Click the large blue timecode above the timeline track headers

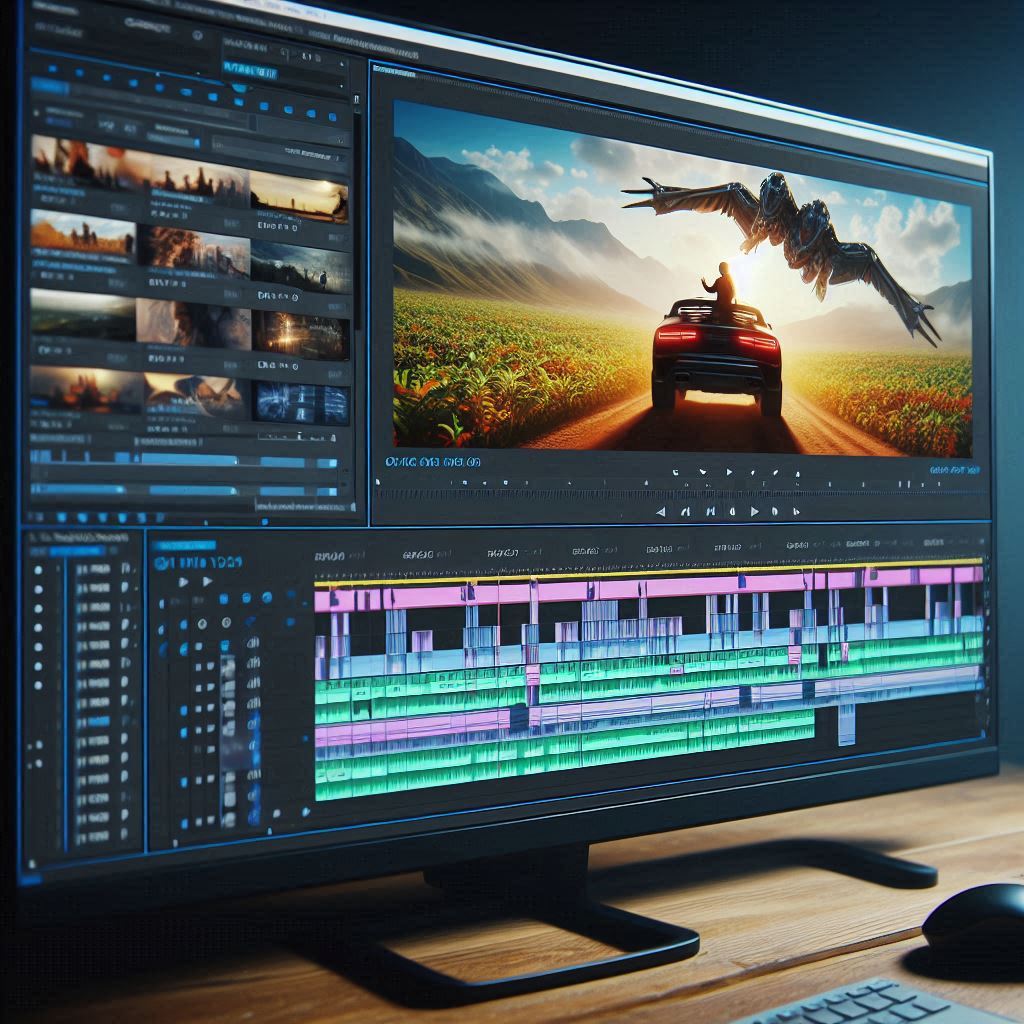pos(198,562)
